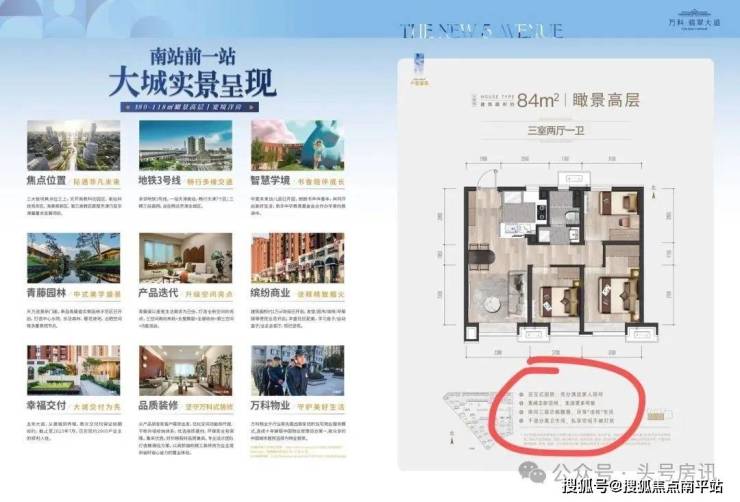Screen dimensions: 740x502
Task: Click the 产品迭代 heading
Action: click(x=158, y=293)
